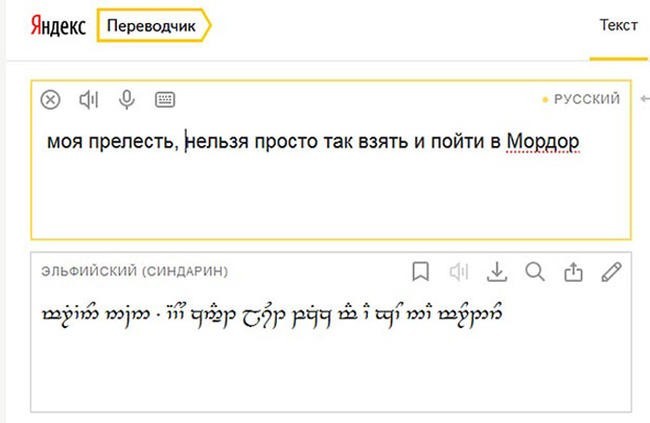Click the empty area of the source text box

(x=331, y=195)
